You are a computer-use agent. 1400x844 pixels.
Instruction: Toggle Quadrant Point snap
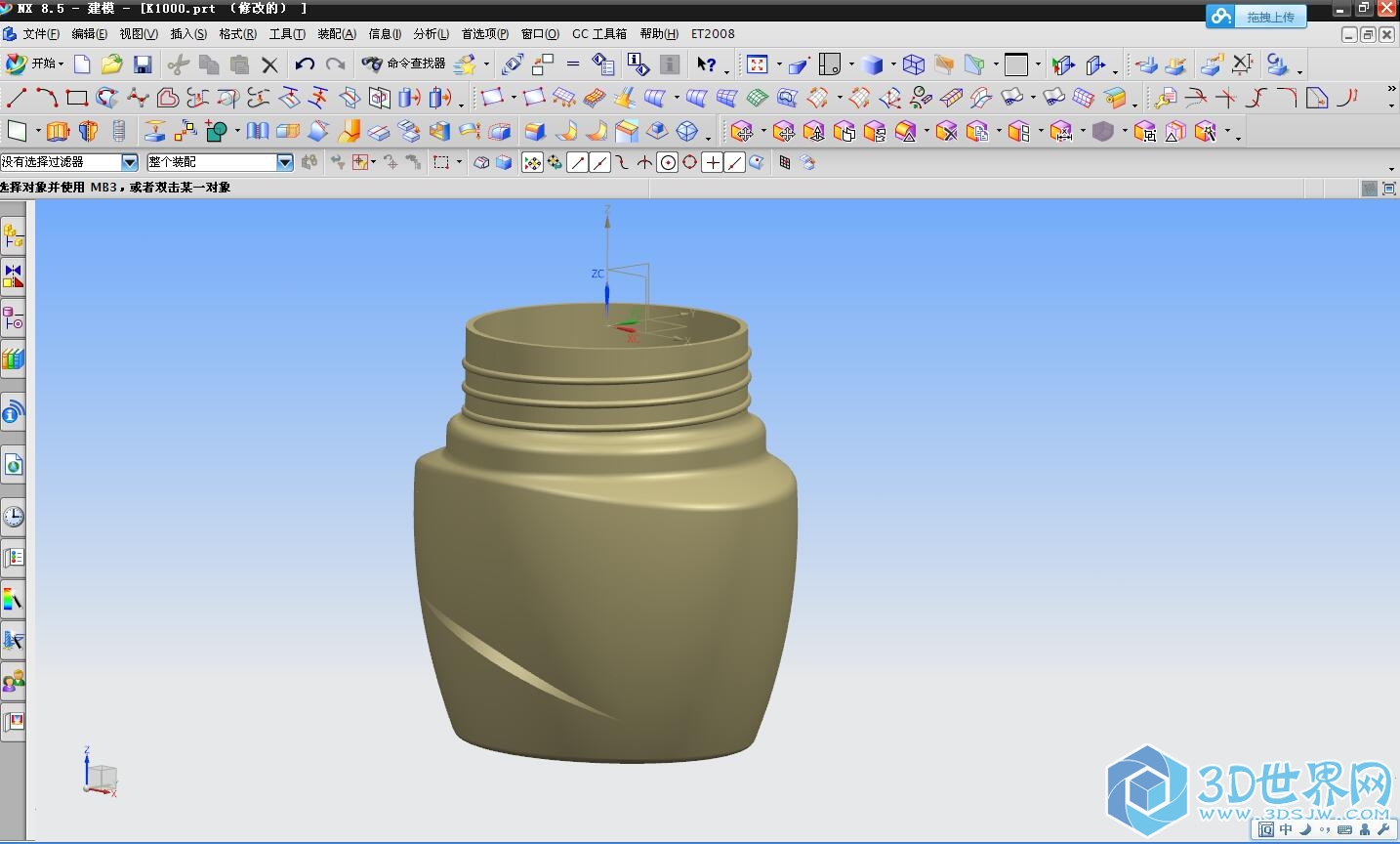click(x=690, y=163)
